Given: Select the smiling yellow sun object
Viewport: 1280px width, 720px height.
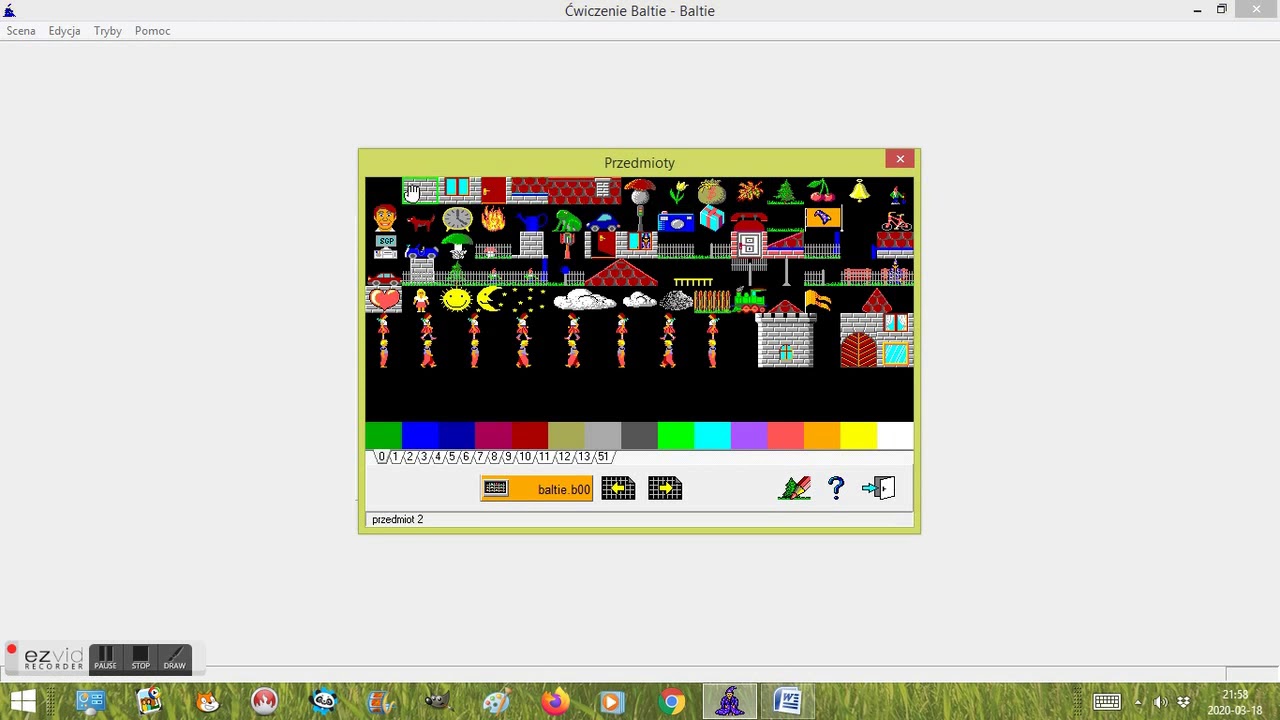Looking at the screenshot, I should point(456,299).
